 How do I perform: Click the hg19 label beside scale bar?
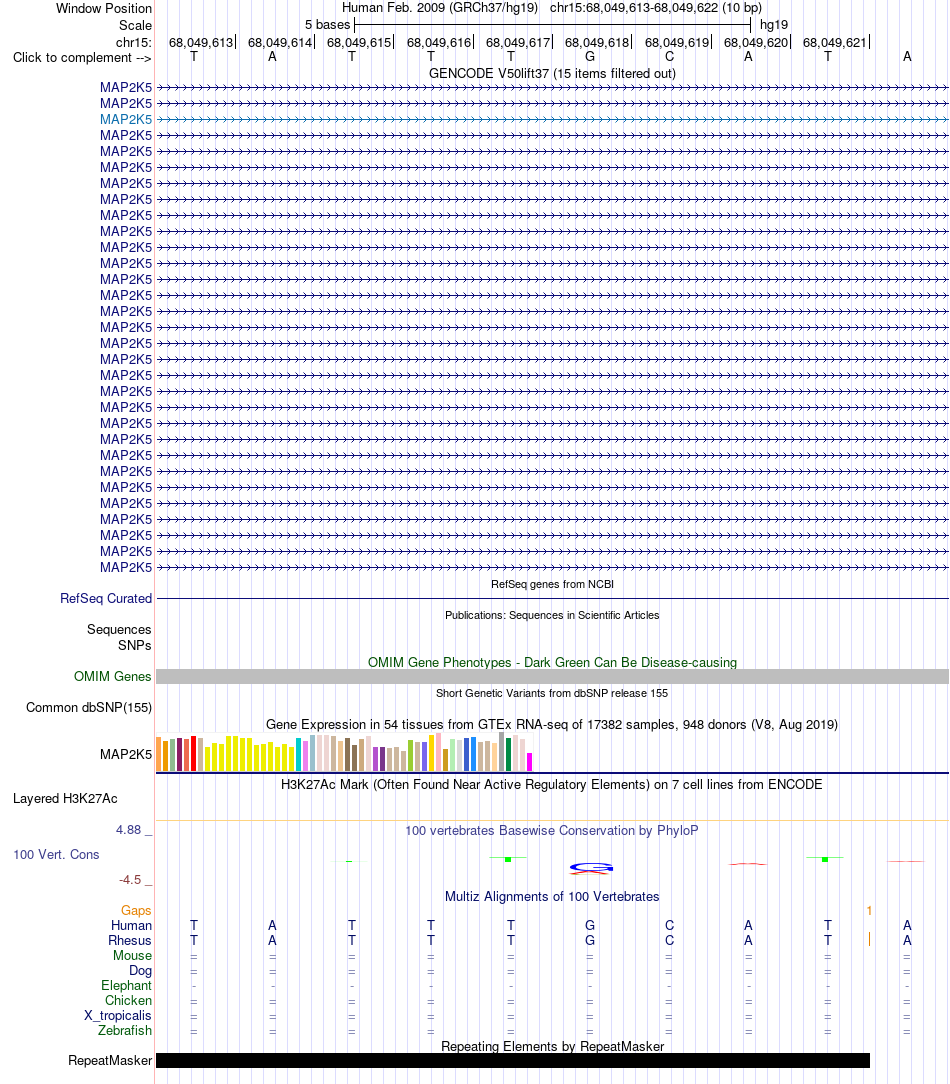[774, 25]
